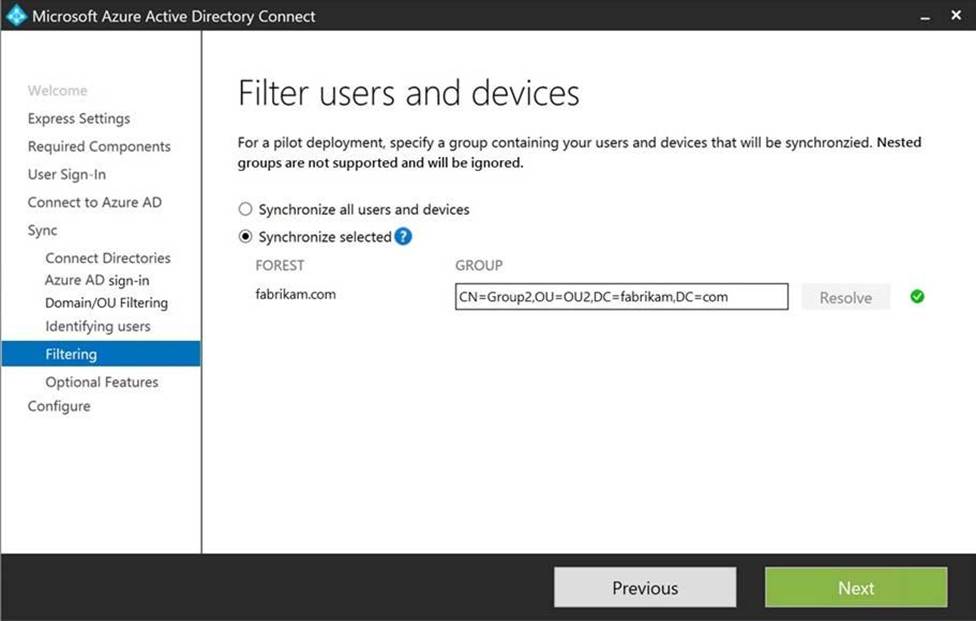The width and height of the screenshot is (976, 621).
Task: Open the Express Settings step
Action: click(79, 118)
